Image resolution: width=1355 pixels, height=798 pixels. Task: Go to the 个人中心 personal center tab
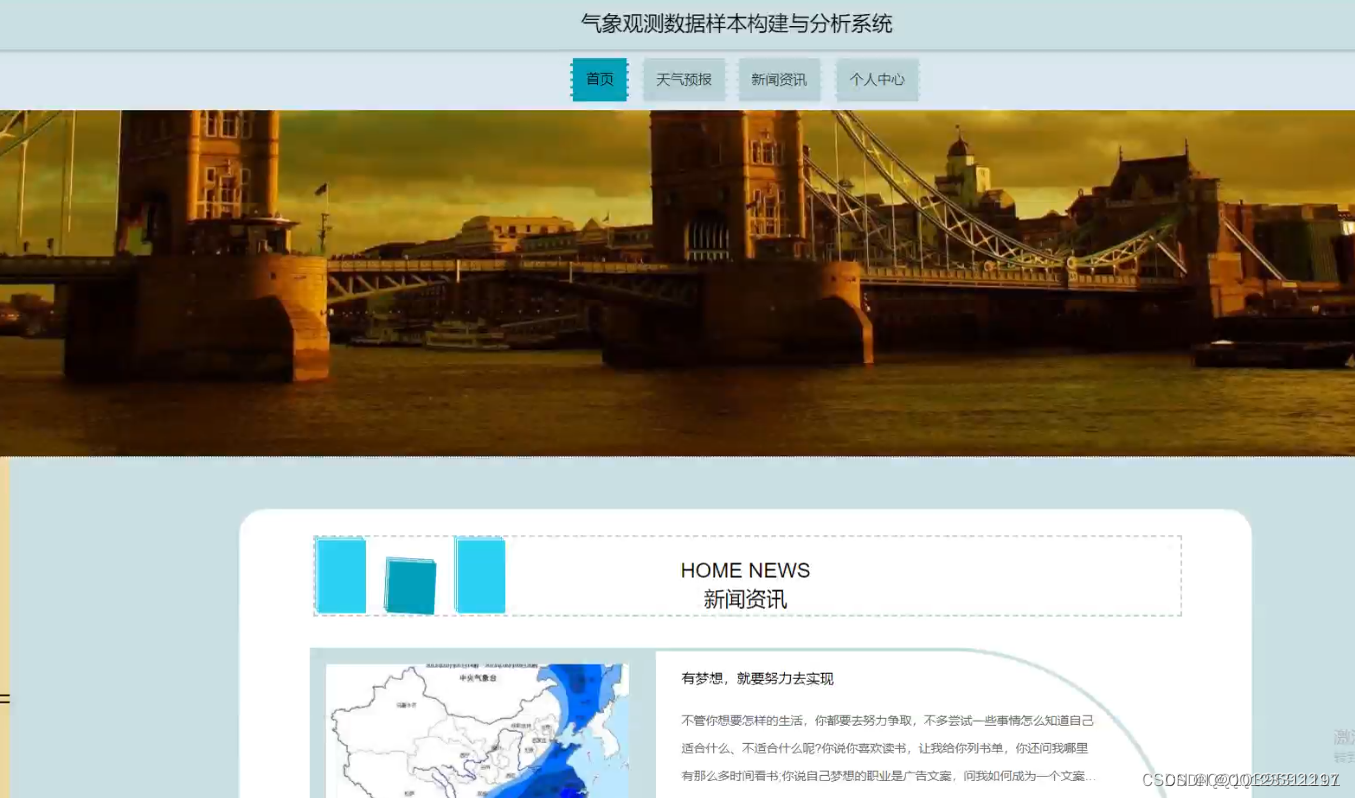tap(877, 79)
